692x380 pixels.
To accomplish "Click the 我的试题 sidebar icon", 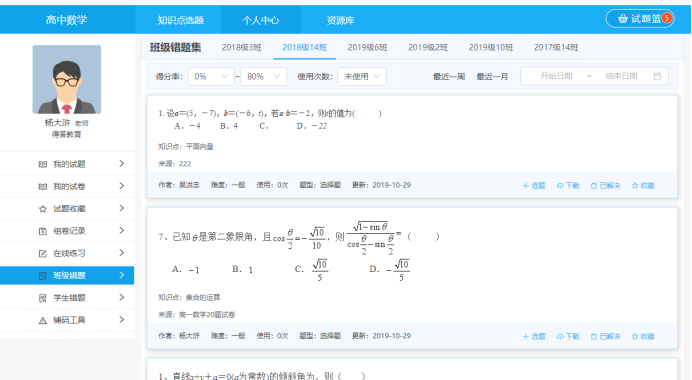I will (x=42, y=164).
